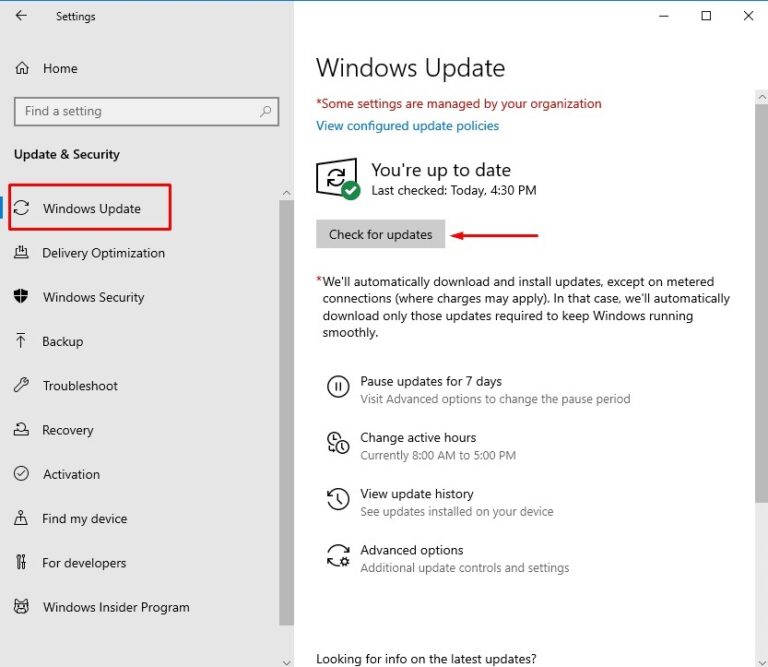Open View update history
Image resolution: width=768 pixels, height=667 pixels.
tap(417, 494)
